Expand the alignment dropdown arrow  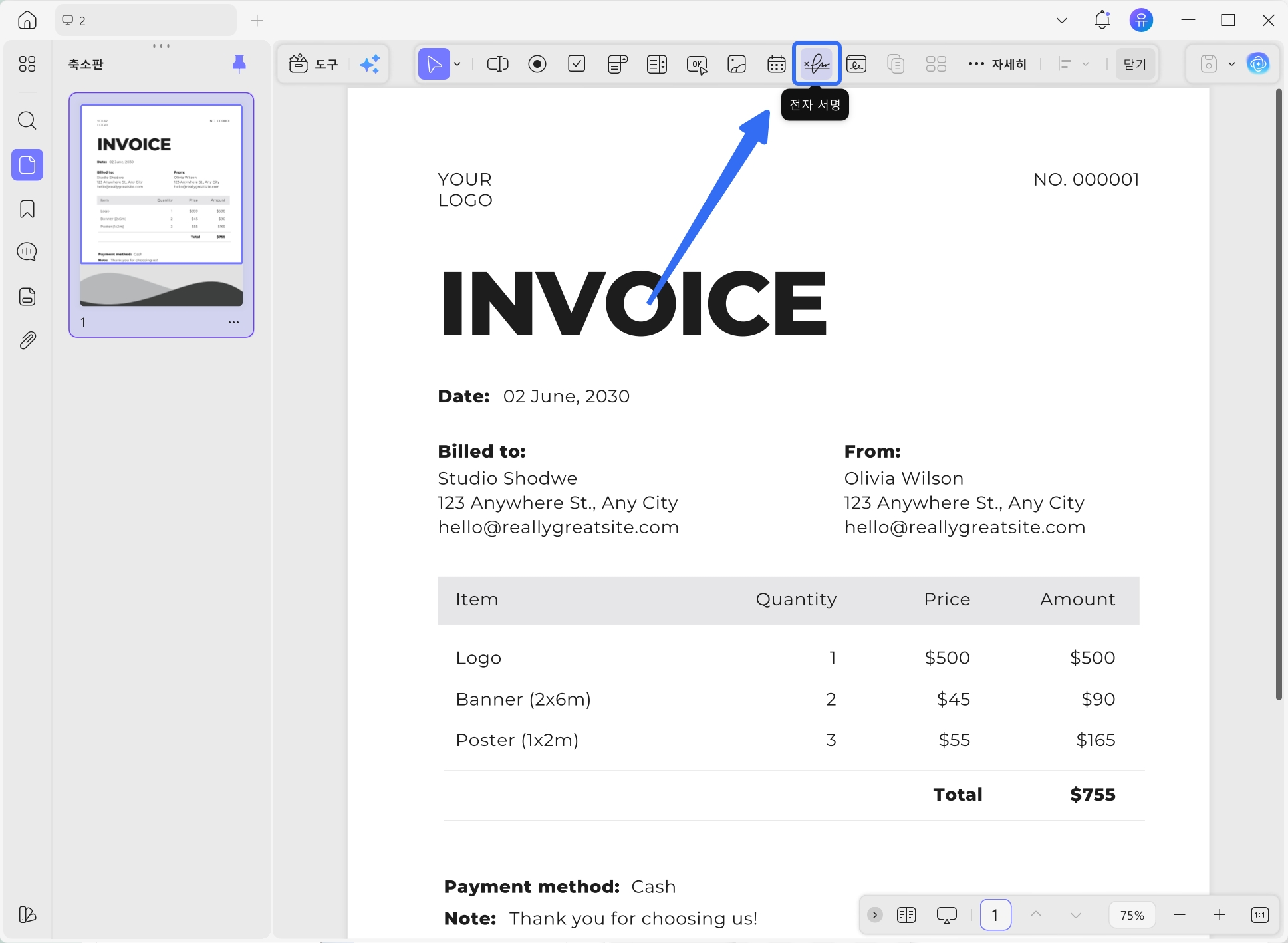1085,64
